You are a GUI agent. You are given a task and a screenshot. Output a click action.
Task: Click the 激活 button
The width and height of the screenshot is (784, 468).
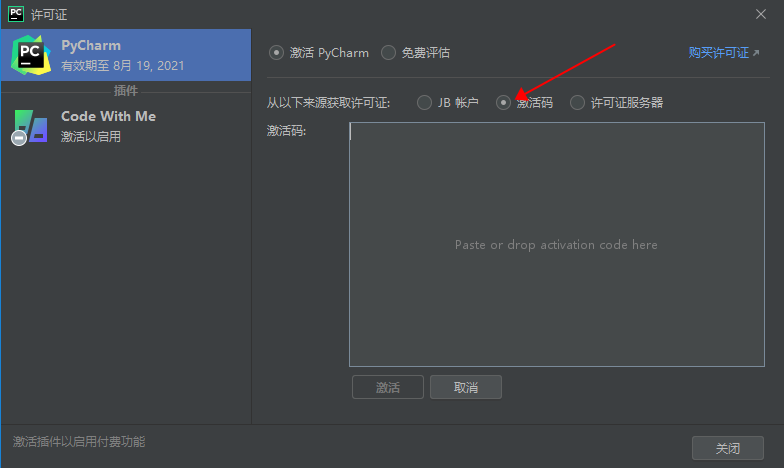tap(388, 387)
